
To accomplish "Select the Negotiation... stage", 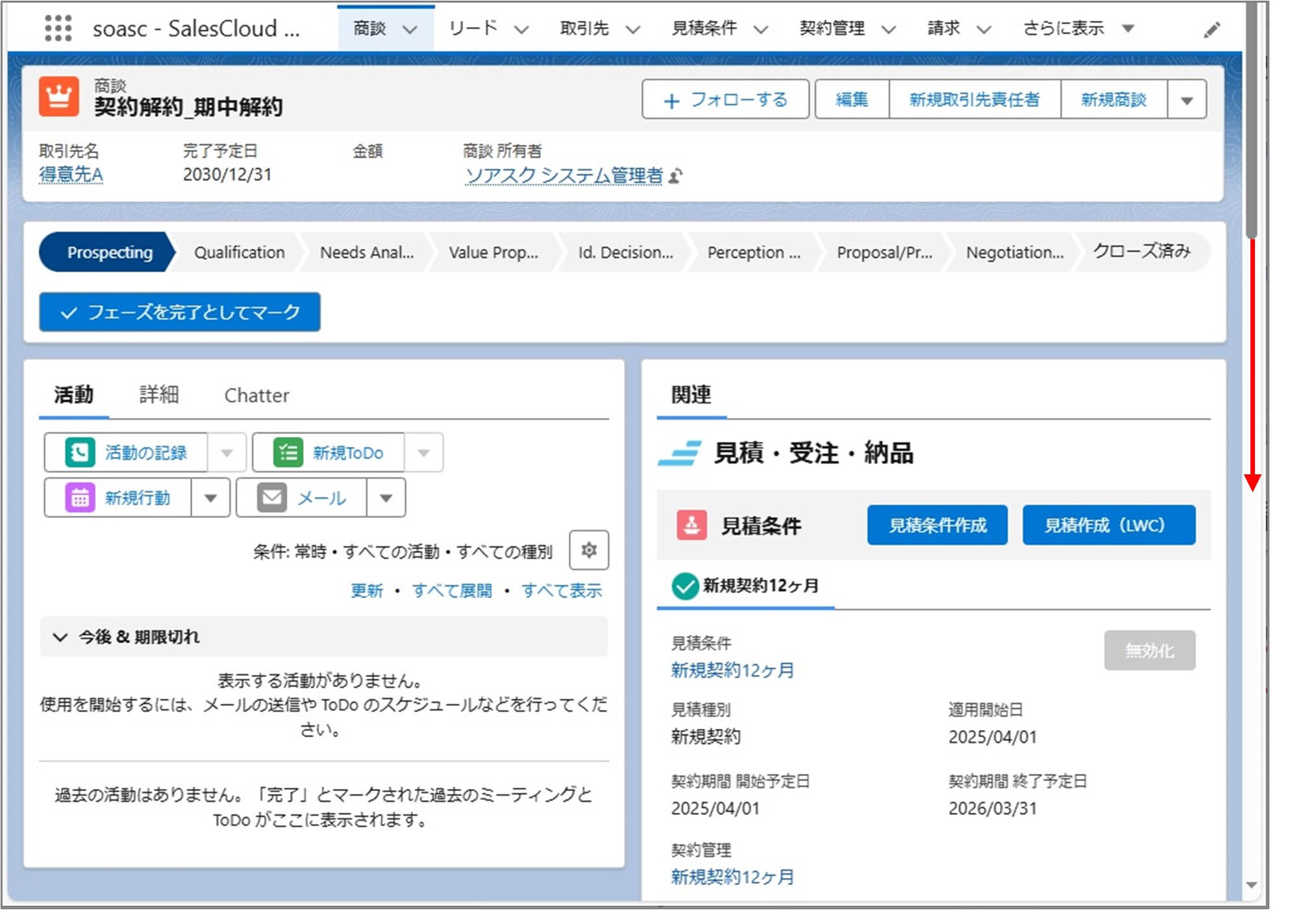I will 1015,252.
